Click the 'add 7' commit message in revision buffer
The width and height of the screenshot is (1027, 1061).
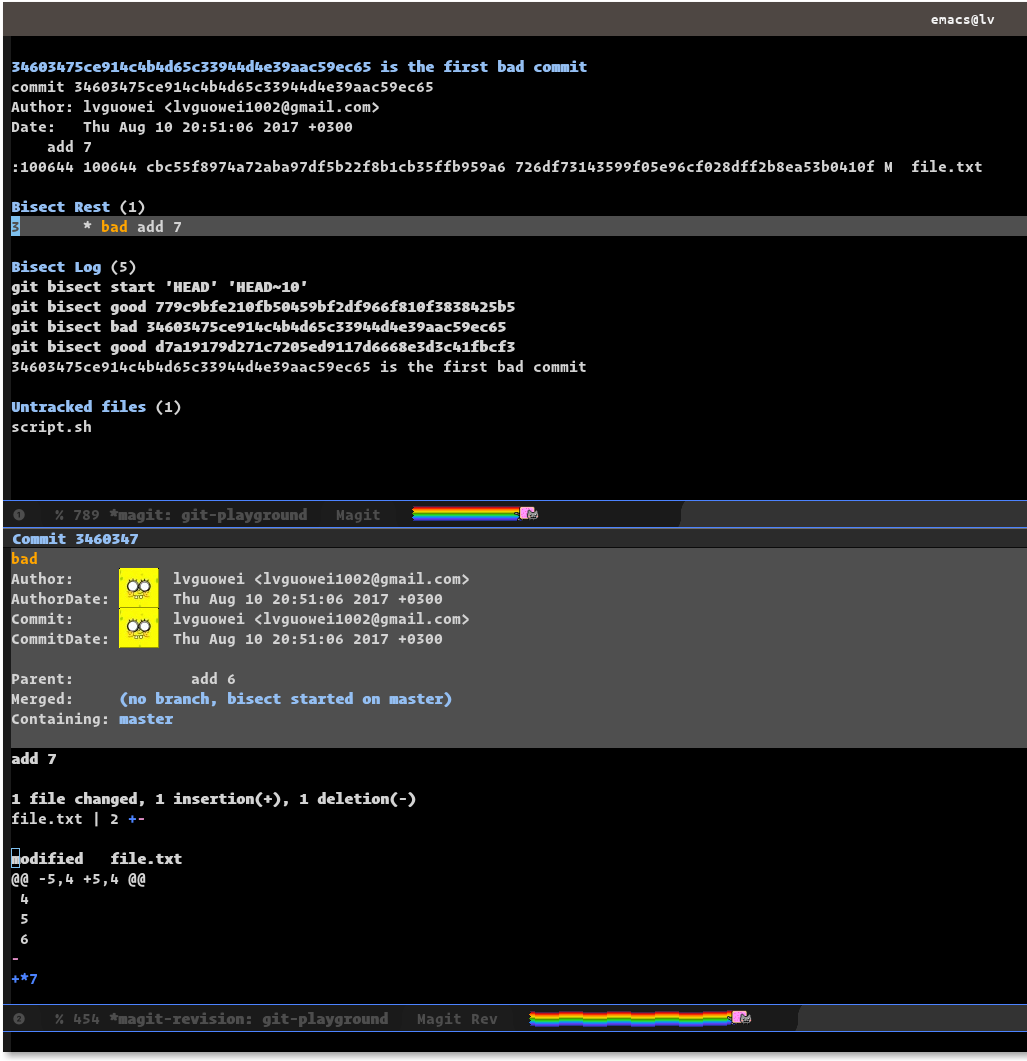click(34, 759)
